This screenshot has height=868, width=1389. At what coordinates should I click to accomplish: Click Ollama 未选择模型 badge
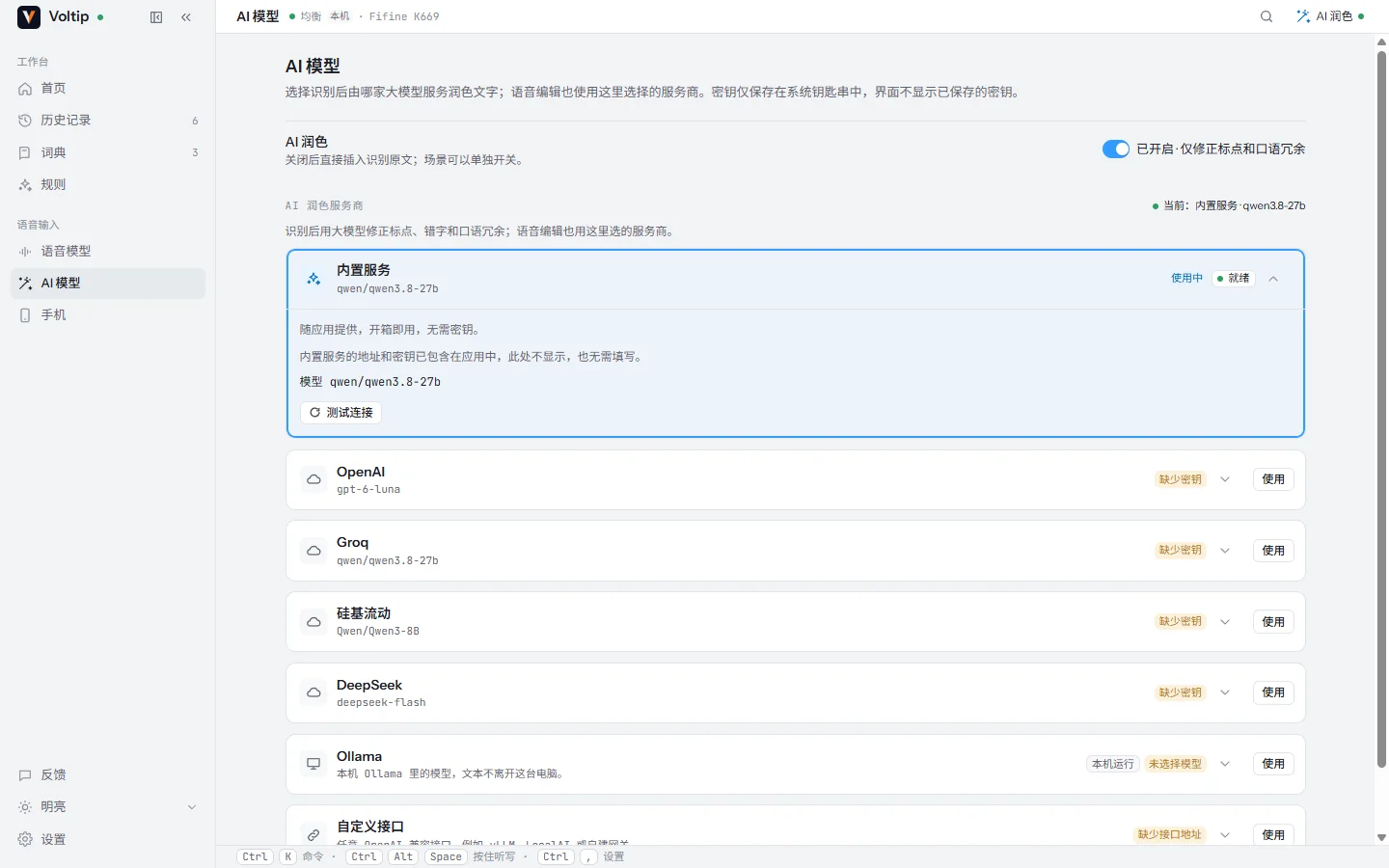click(1175, 764)
